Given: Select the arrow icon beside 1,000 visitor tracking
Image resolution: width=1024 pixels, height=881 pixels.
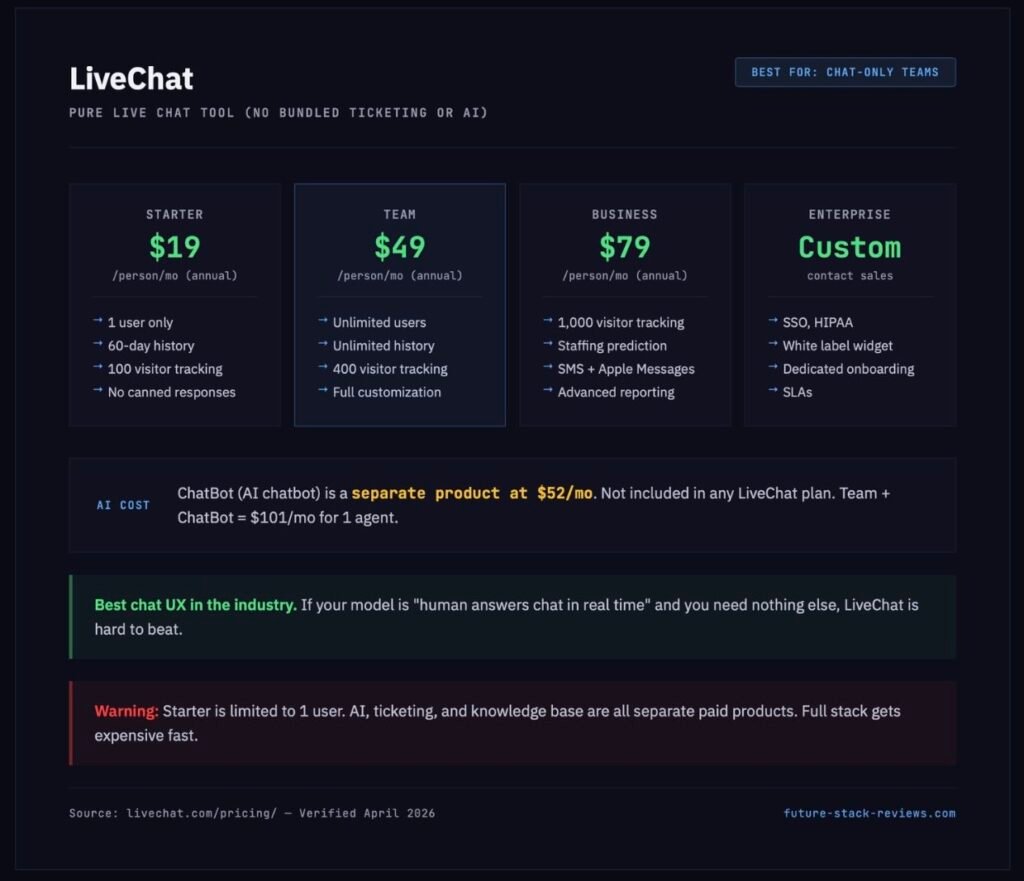Looking at the screenshot, I should (x=547, y=322).
